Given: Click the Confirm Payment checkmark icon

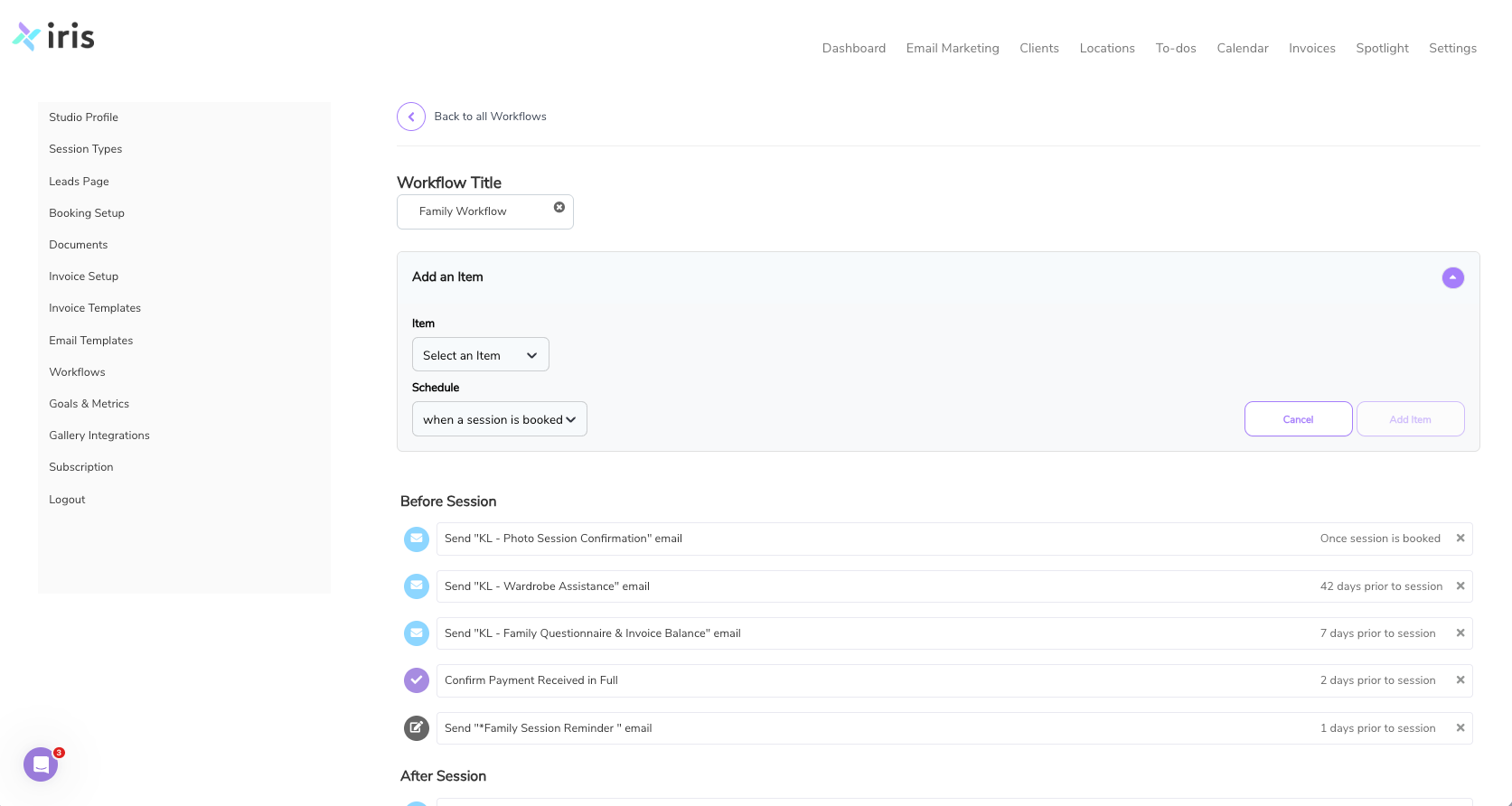Looking at the screenshot, I should pyautogui.click(x=417, y=680).
